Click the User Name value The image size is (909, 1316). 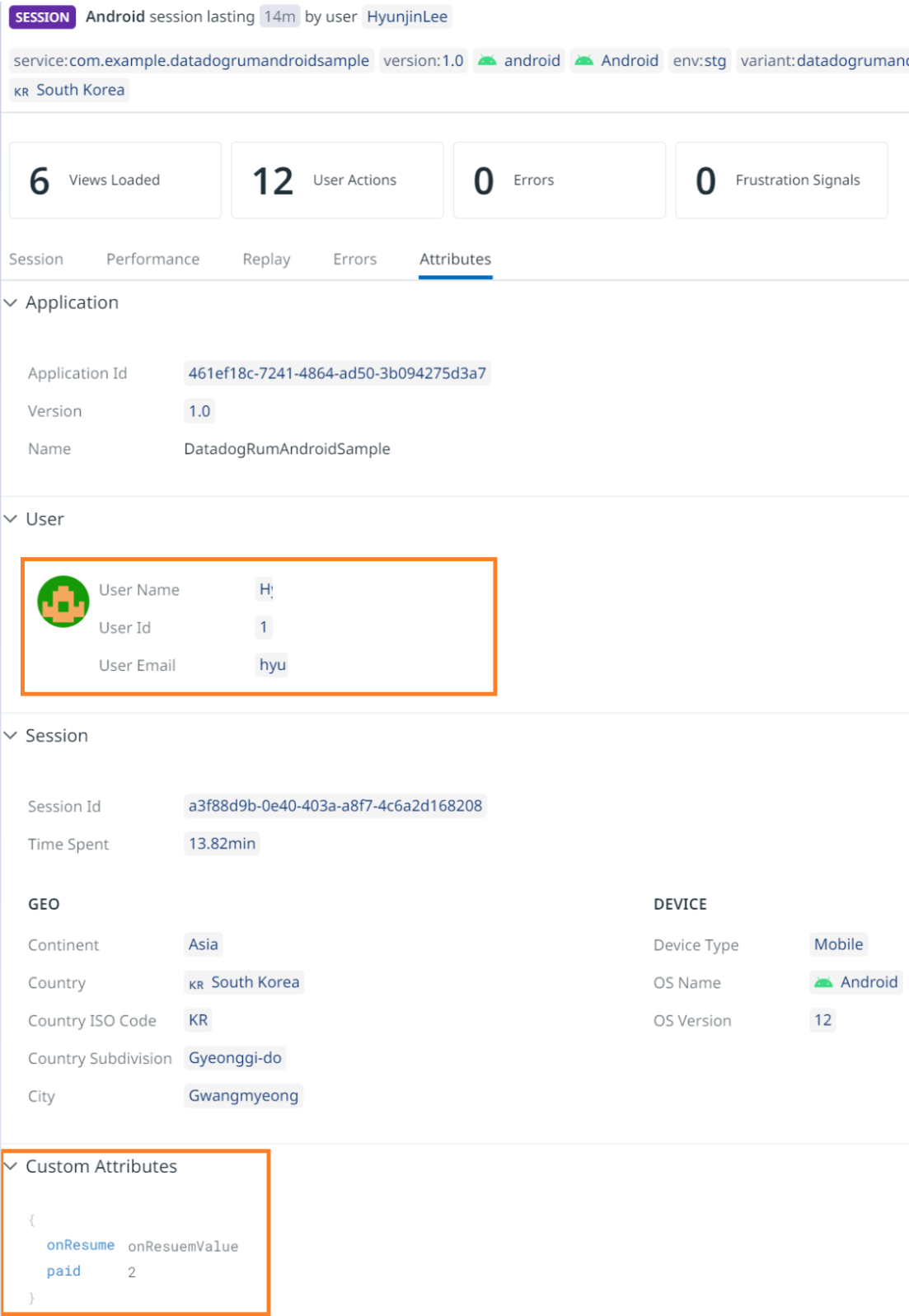[265, 589]
